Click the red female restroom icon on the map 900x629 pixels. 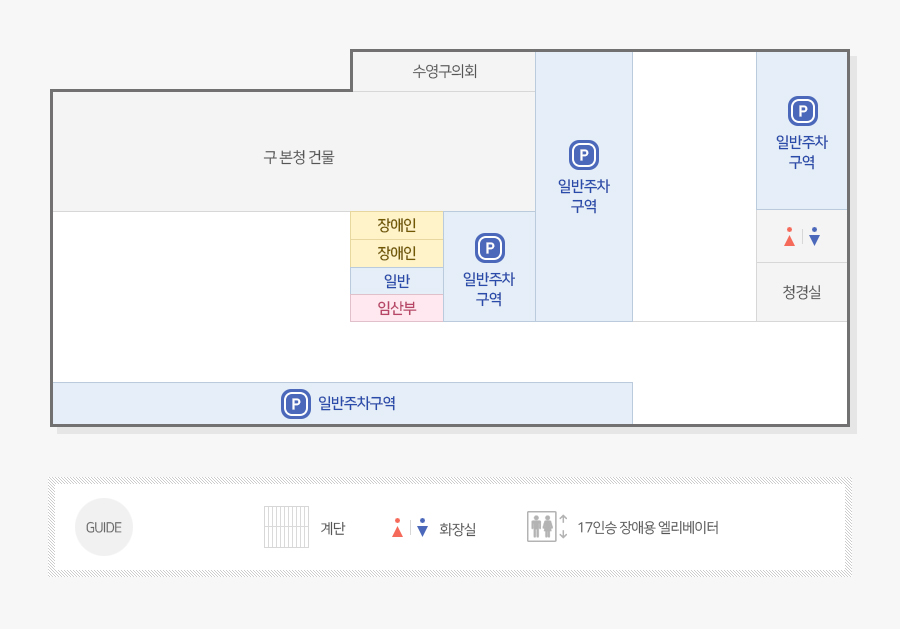(789, 236)
